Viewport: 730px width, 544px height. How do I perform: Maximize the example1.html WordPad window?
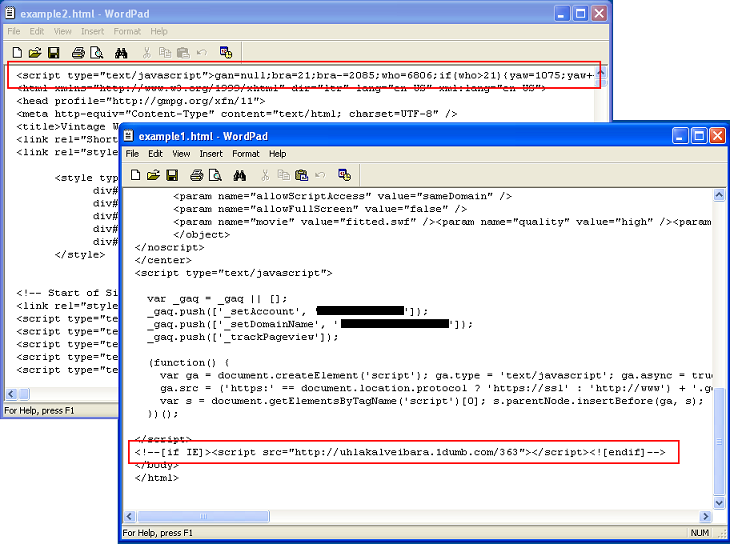point(699,135)
